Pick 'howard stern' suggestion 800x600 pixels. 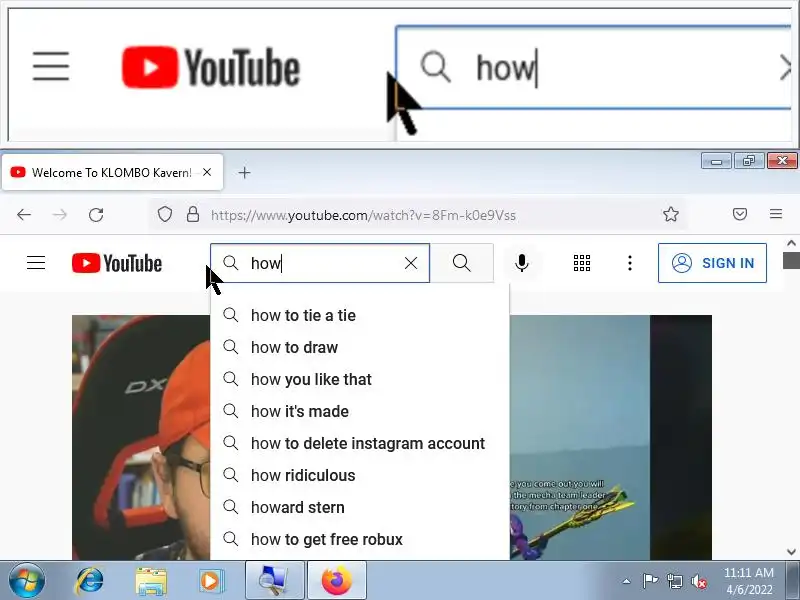(x=360, y=508)
